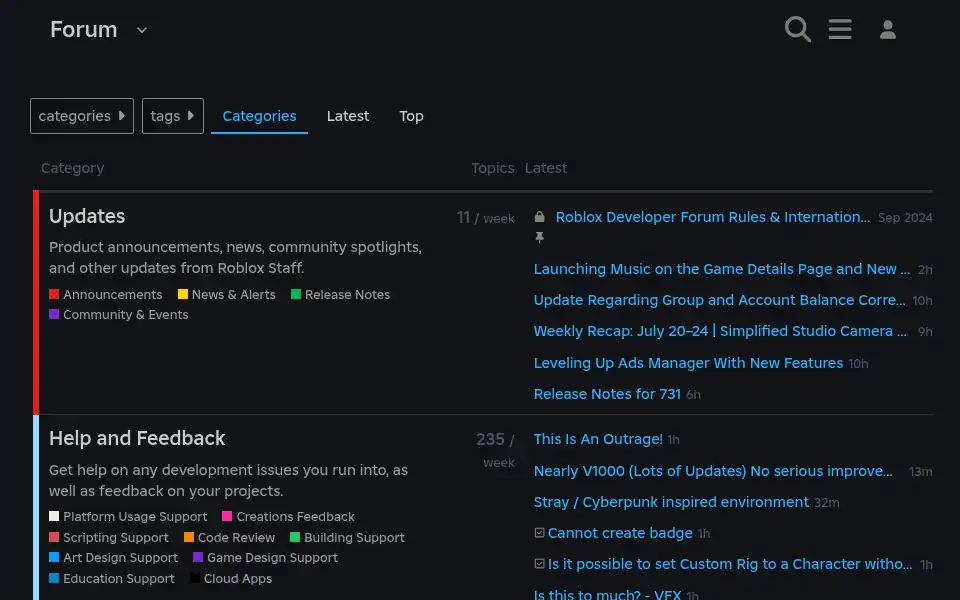The image size is (960, 600).
Task: Open the categories filter dropdown
Action: (82, 116)
